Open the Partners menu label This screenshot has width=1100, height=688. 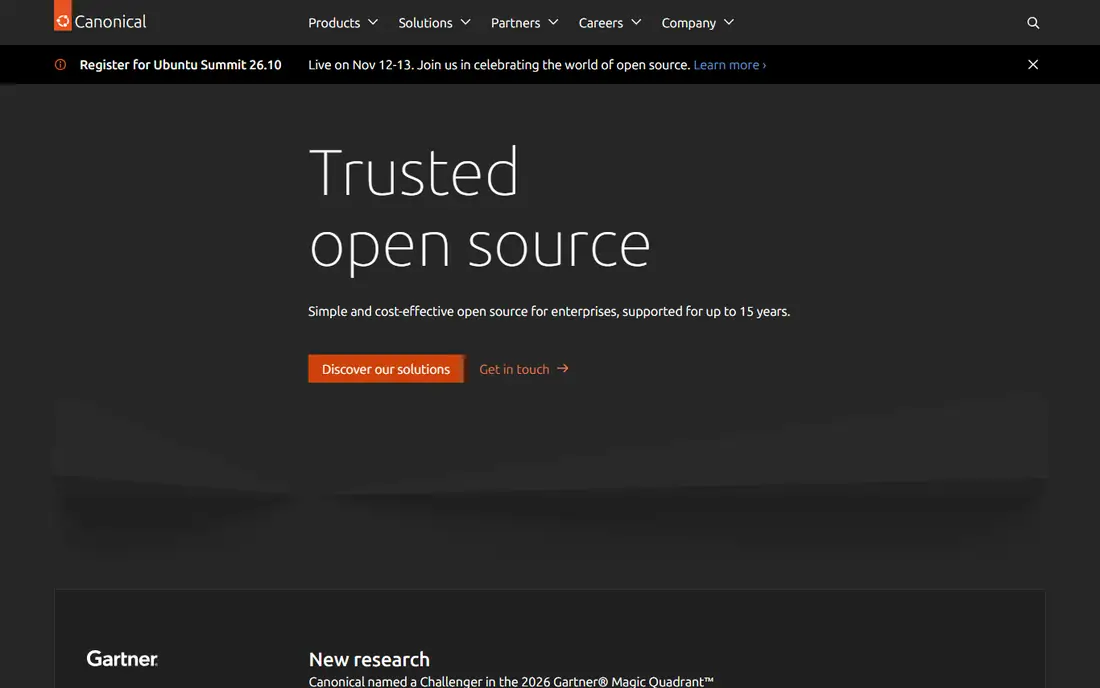(x=515, y=22)
